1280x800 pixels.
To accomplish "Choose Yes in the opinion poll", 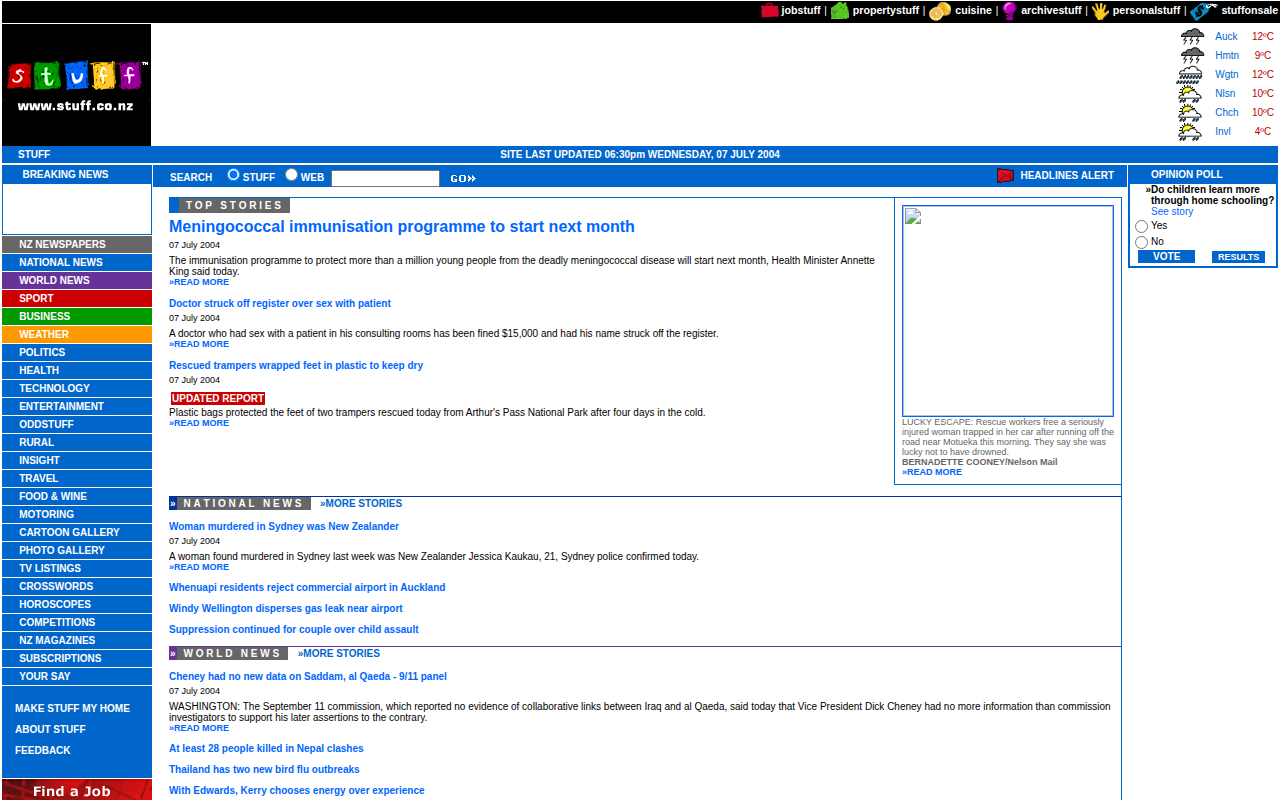I will (1142, 227).
